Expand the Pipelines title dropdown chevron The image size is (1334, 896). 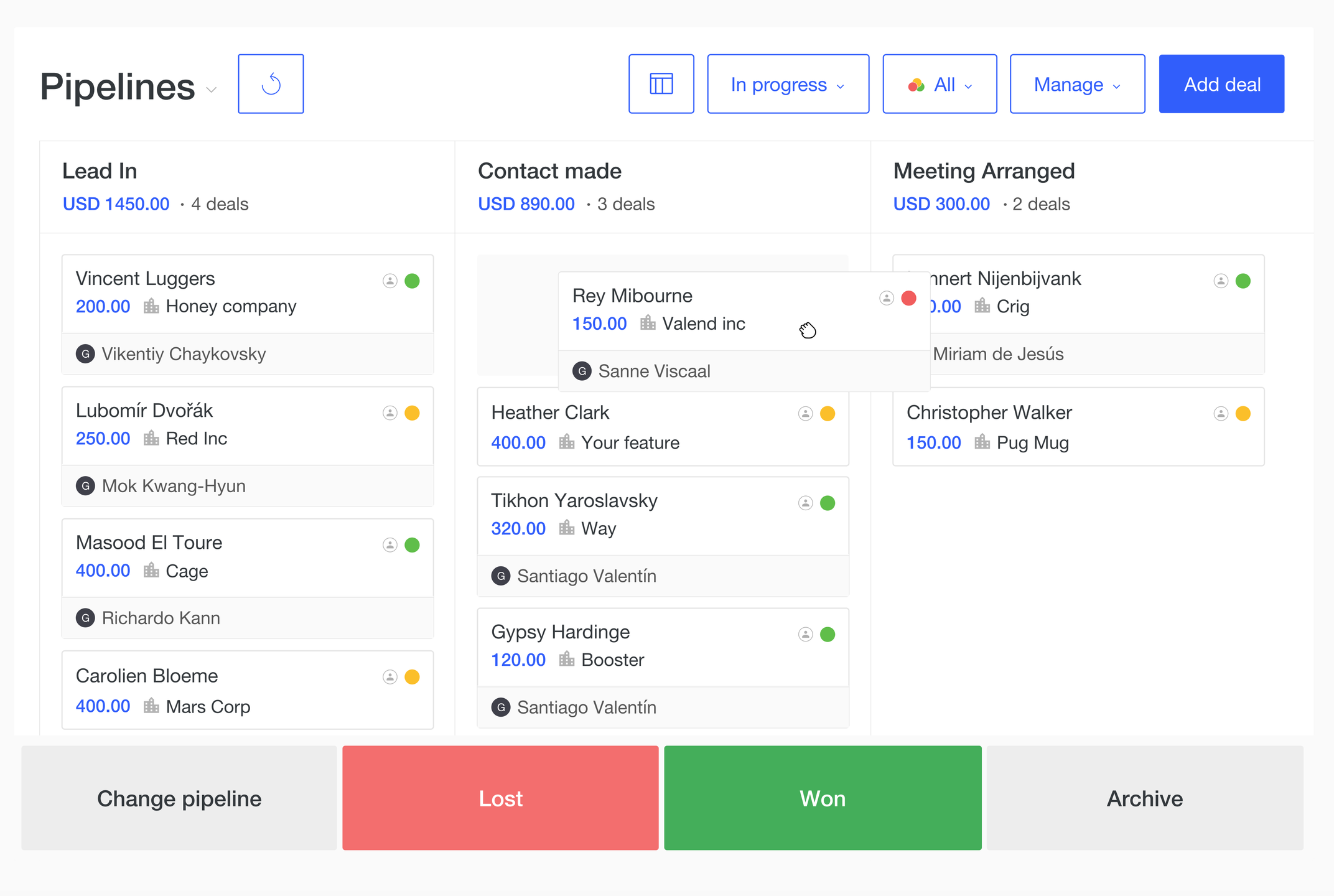click(212, 90)
